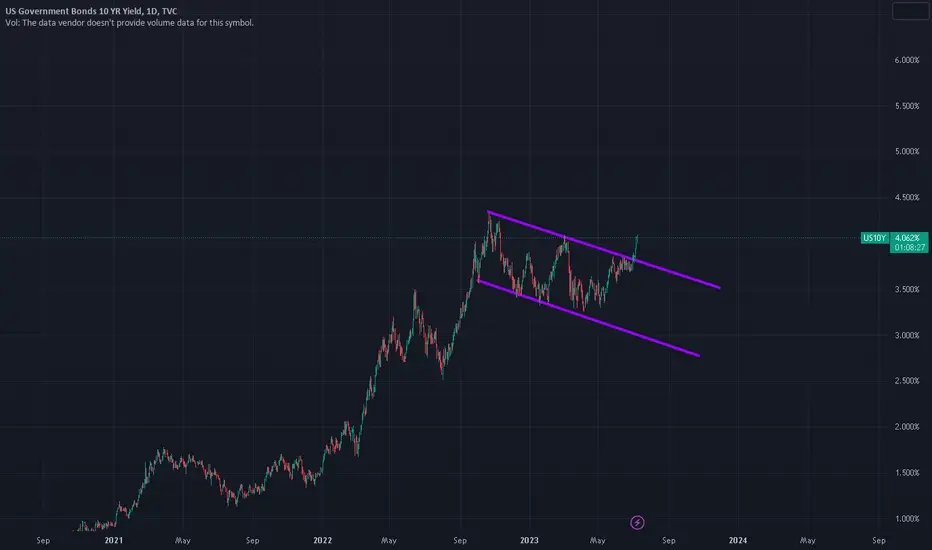Viewport: 932px width, 550px height.
Task: Click the countdown timer 01:08:27
Action: pos(909,247)
